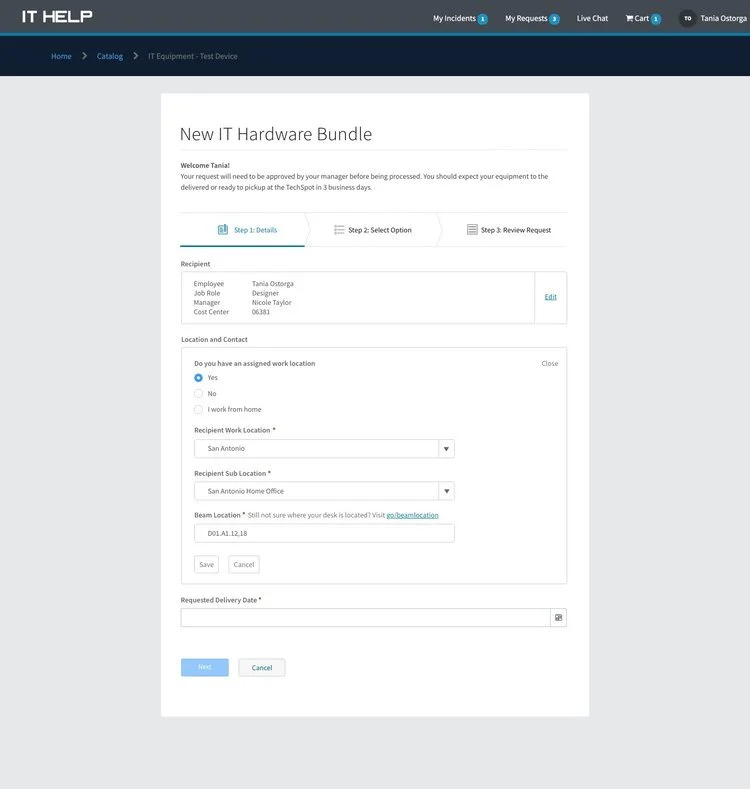Image resolution: width=750 pixels, height=789 pixels.
Task: Open the calendar date picker icon
Action: click(x=558, y=617)
